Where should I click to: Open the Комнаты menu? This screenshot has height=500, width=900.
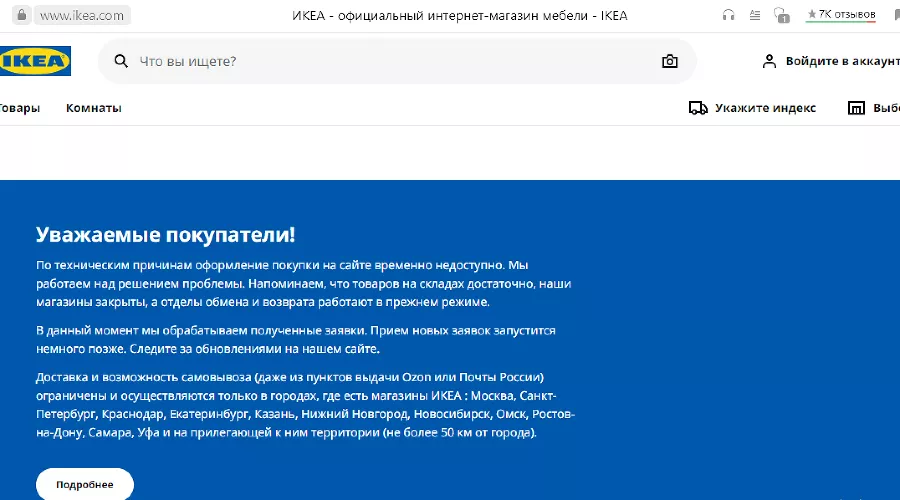[94, 108]
